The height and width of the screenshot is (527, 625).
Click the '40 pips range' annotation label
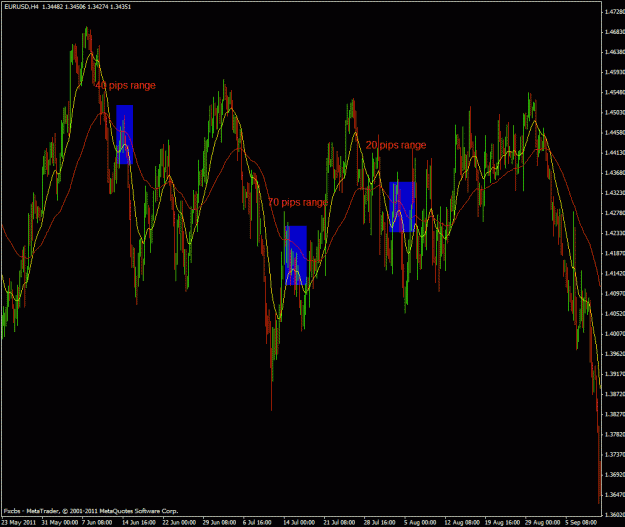point(125,85)
